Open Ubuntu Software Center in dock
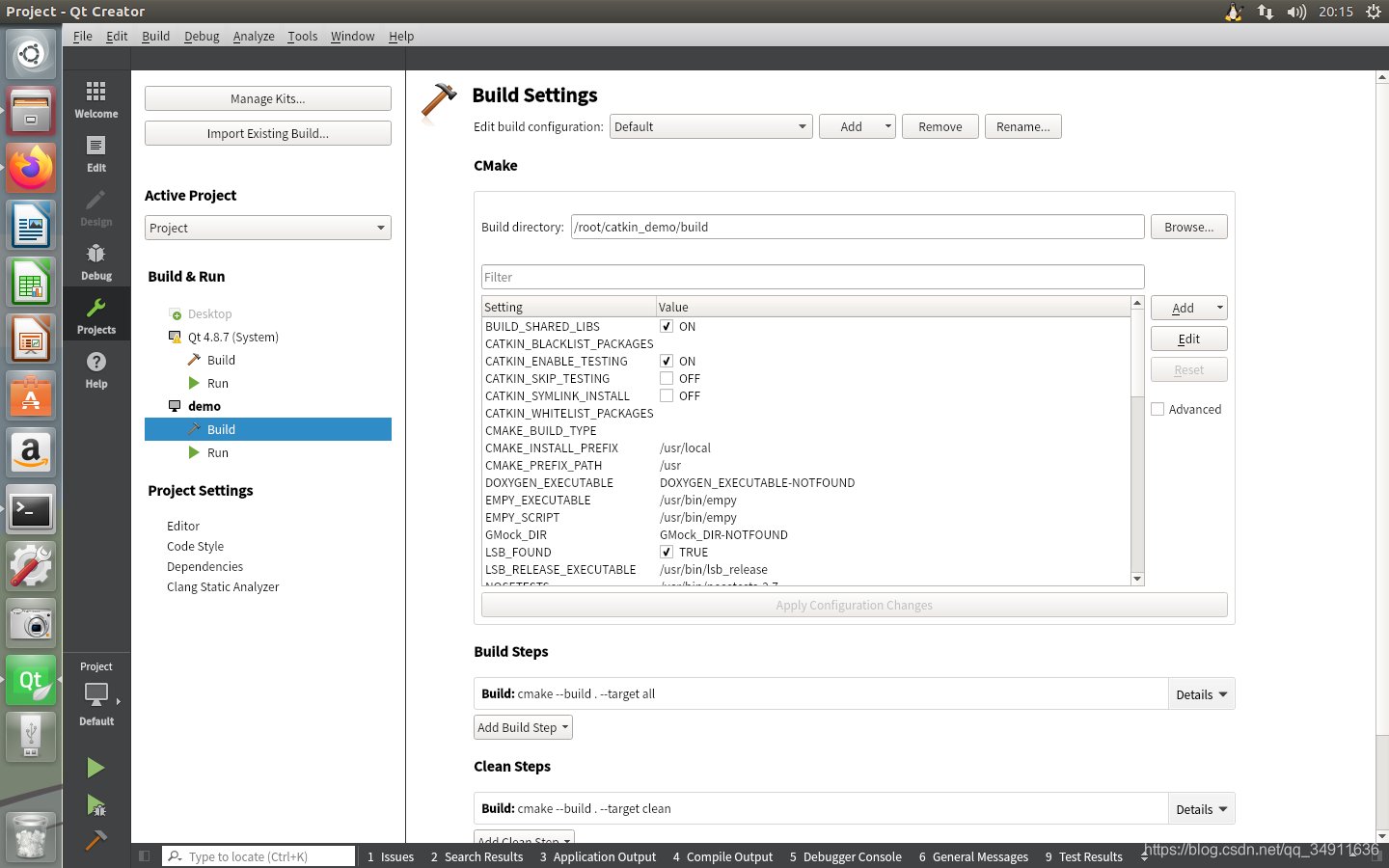This screenshot has width=1389, height=868. (x=31, y=395)
